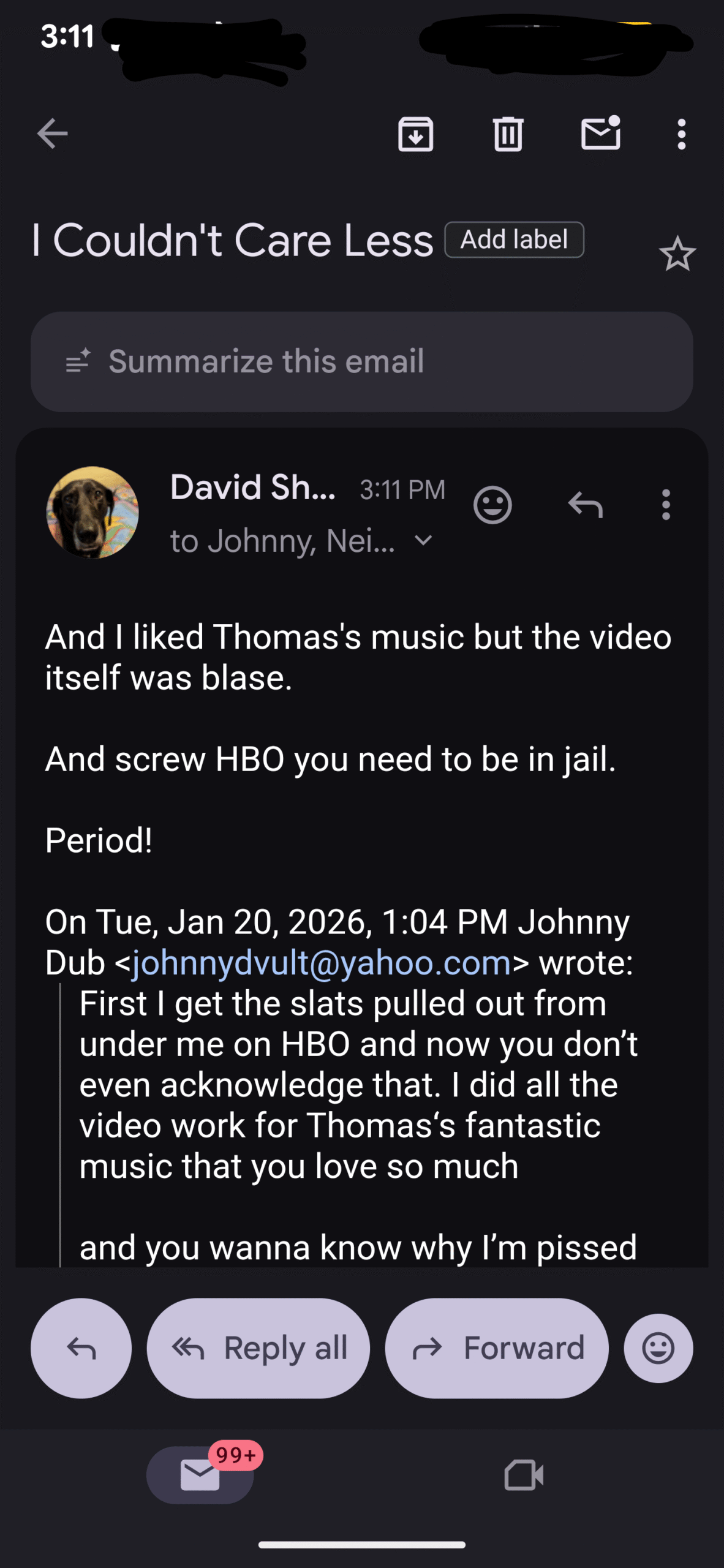
Task: Click Add label button
Action: click(514, 239)
